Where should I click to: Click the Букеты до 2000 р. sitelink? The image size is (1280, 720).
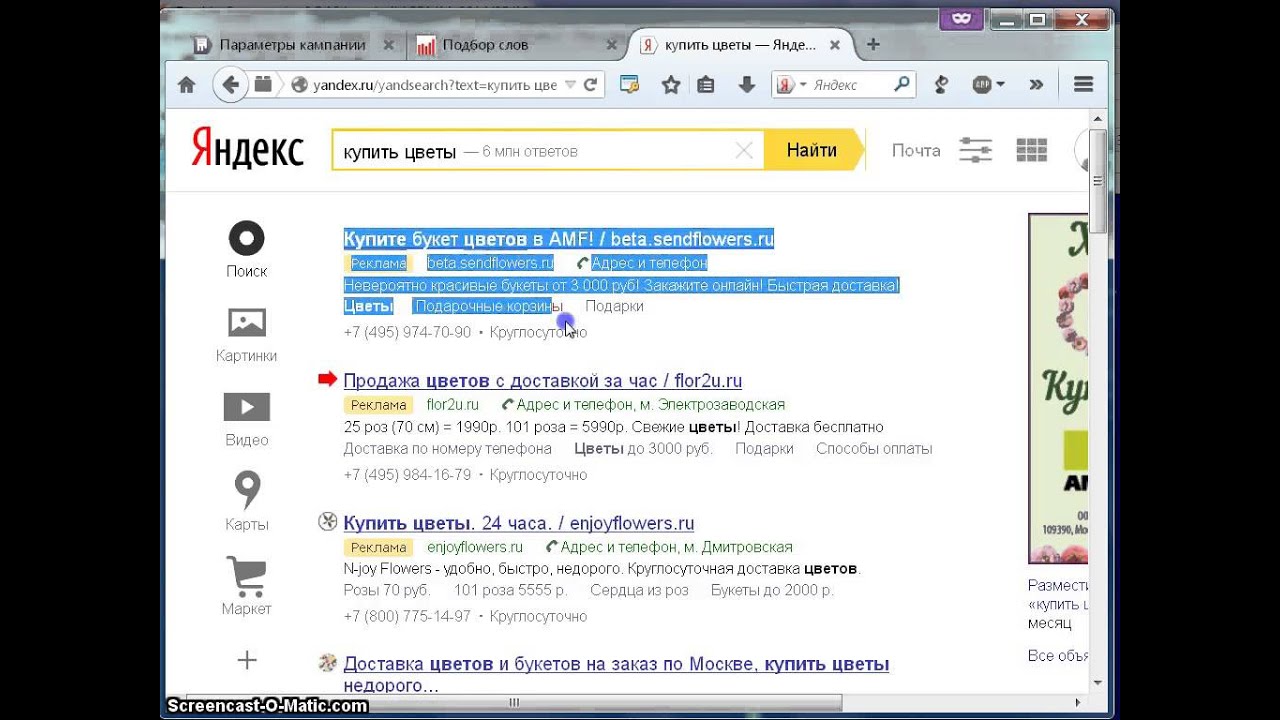click(x=772, y=590)
